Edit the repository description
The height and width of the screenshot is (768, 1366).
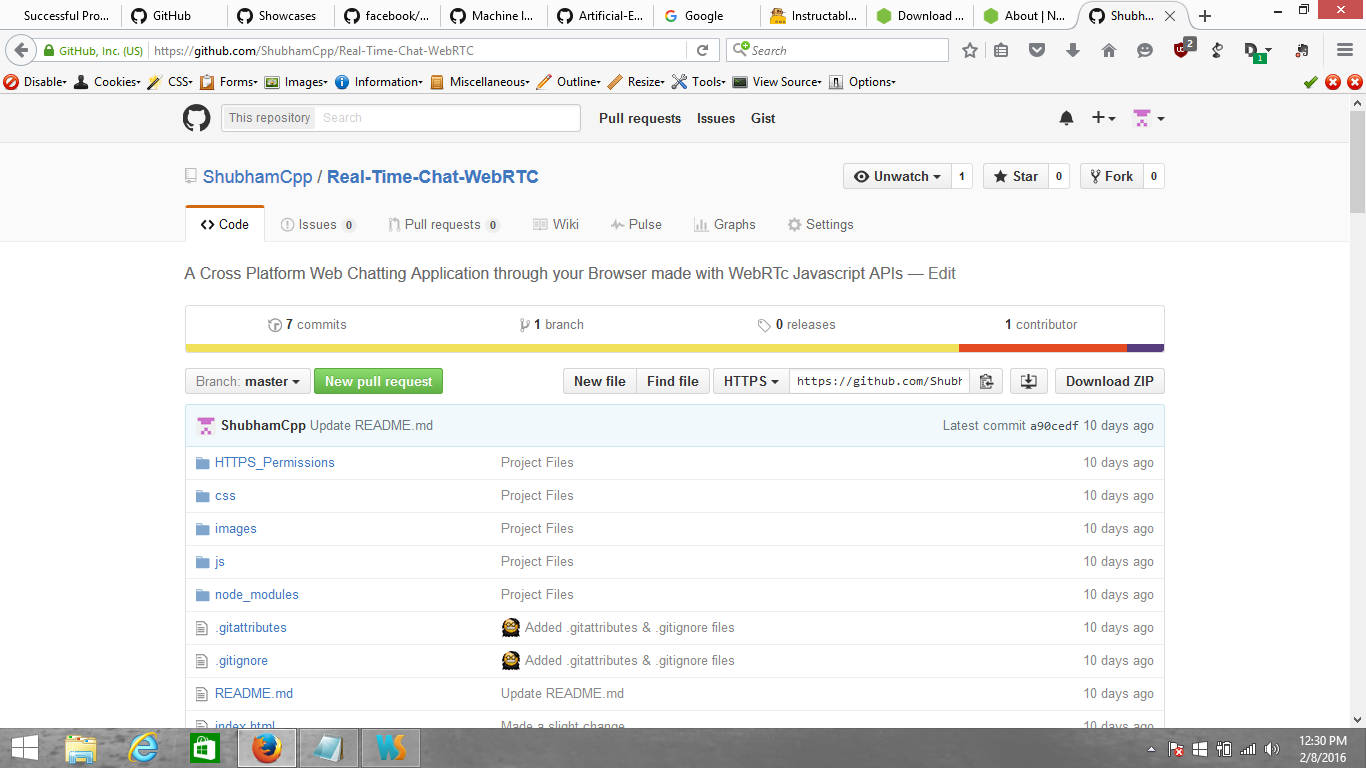click(x=942, y=273)
